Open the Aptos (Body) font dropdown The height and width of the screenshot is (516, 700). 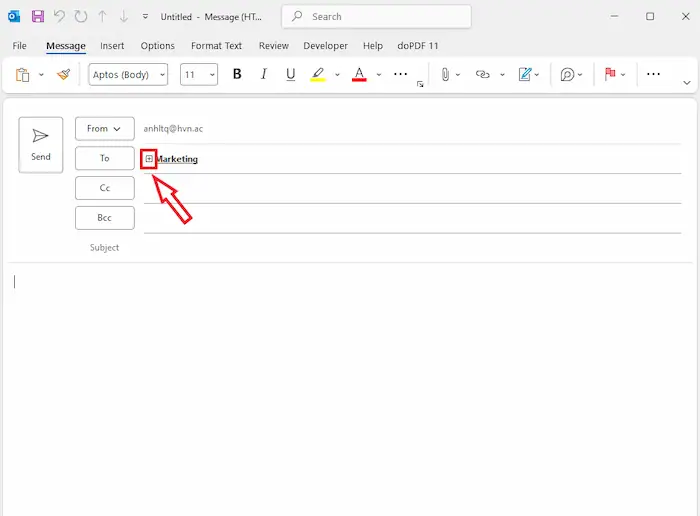(128, 74)
